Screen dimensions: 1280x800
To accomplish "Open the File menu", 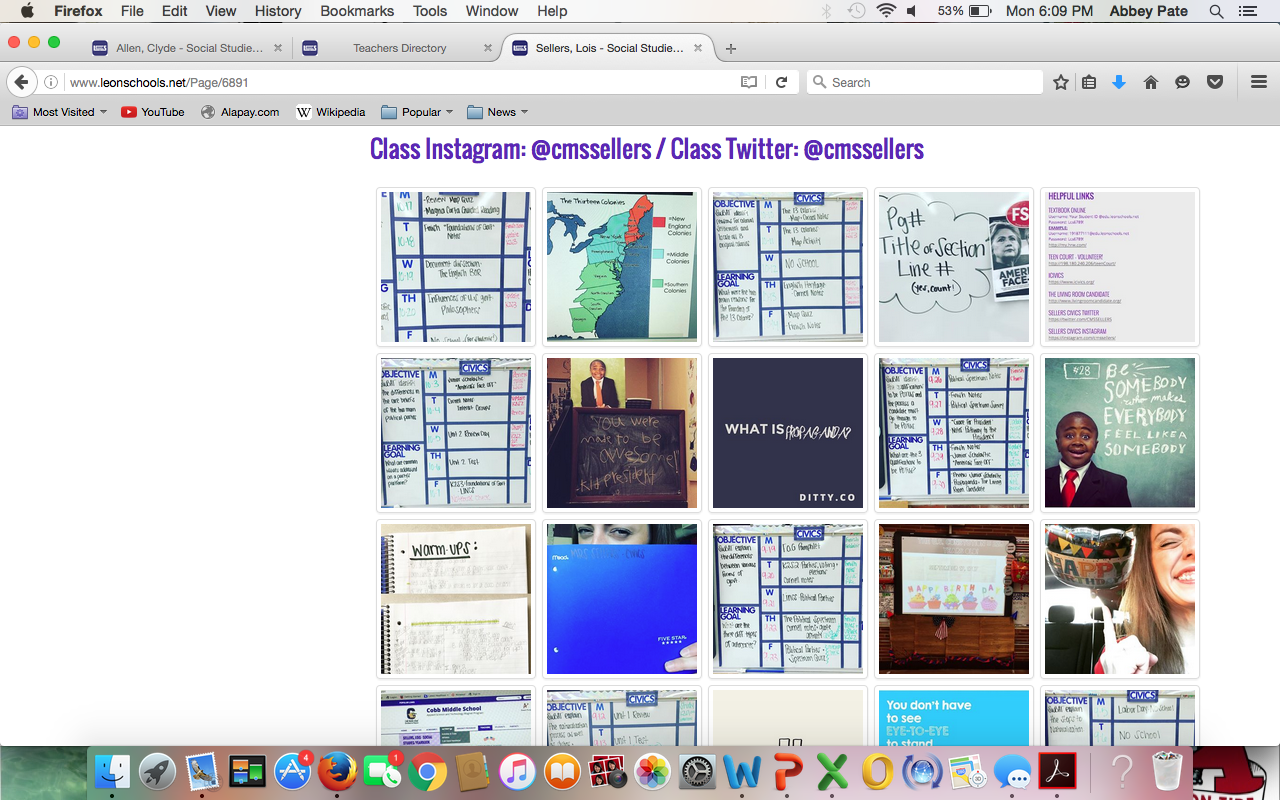I will 132,11.
